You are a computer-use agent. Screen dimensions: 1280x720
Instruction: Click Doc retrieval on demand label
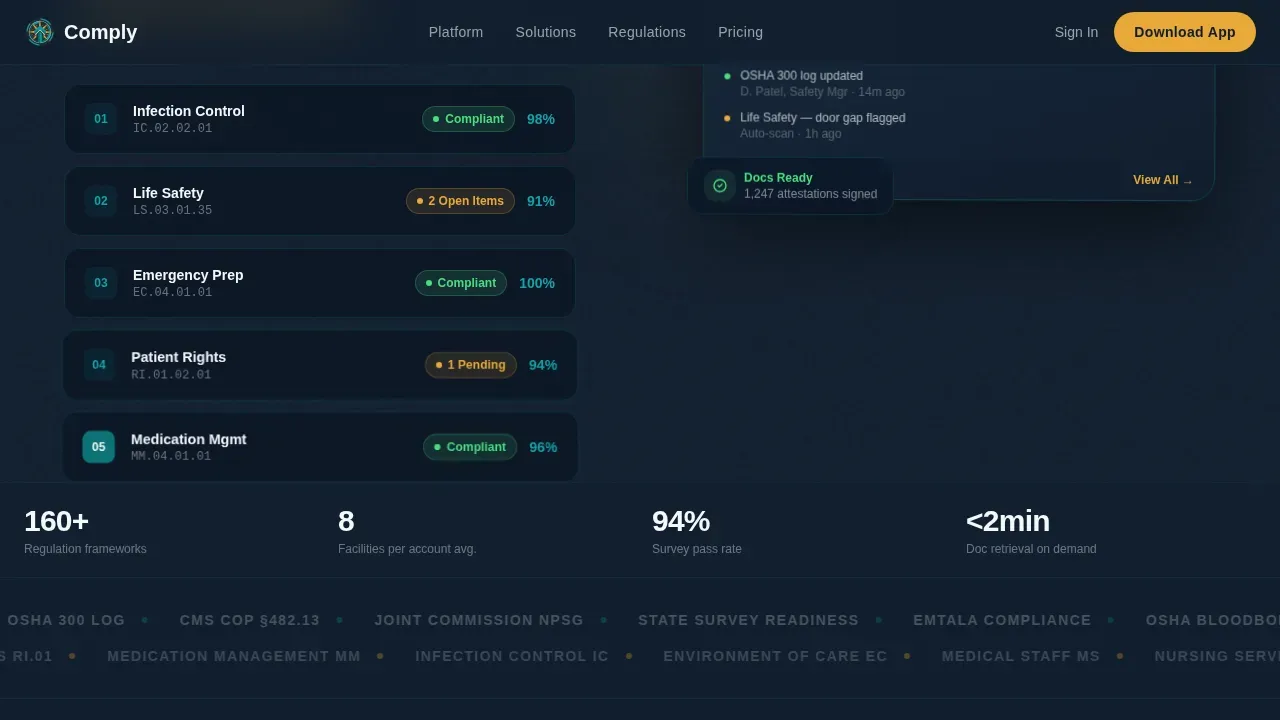[1031, 549]
